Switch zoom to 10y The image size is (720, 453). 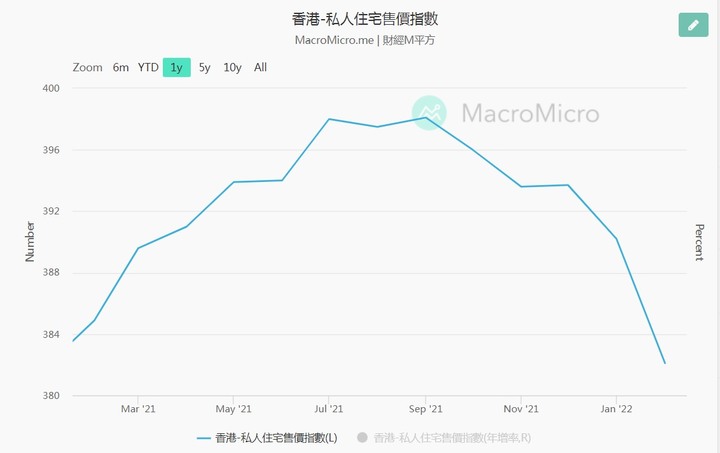coord(232,67)
